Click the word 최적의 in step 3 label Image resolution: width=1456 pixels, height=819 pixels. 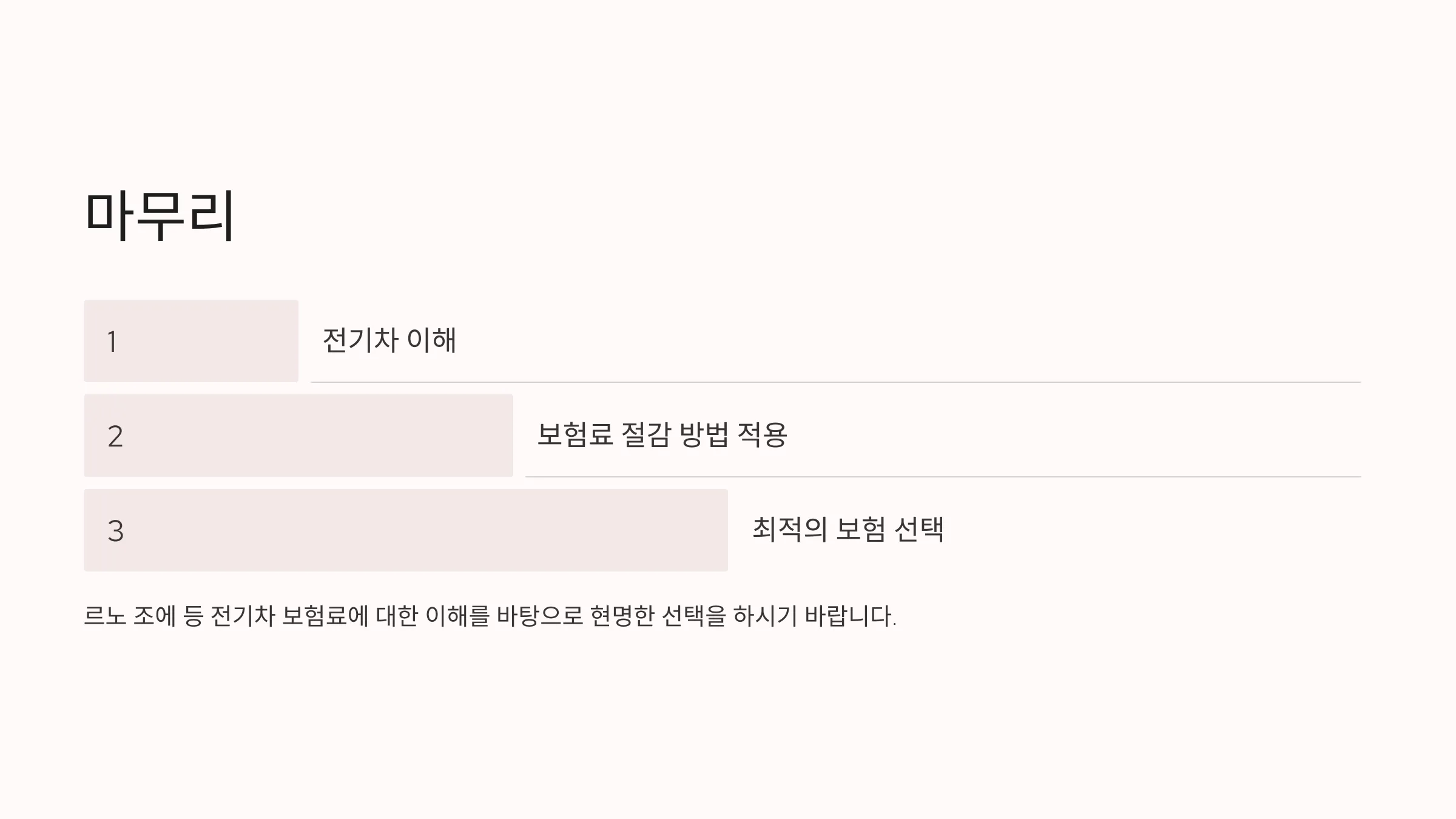click(789, 529)
